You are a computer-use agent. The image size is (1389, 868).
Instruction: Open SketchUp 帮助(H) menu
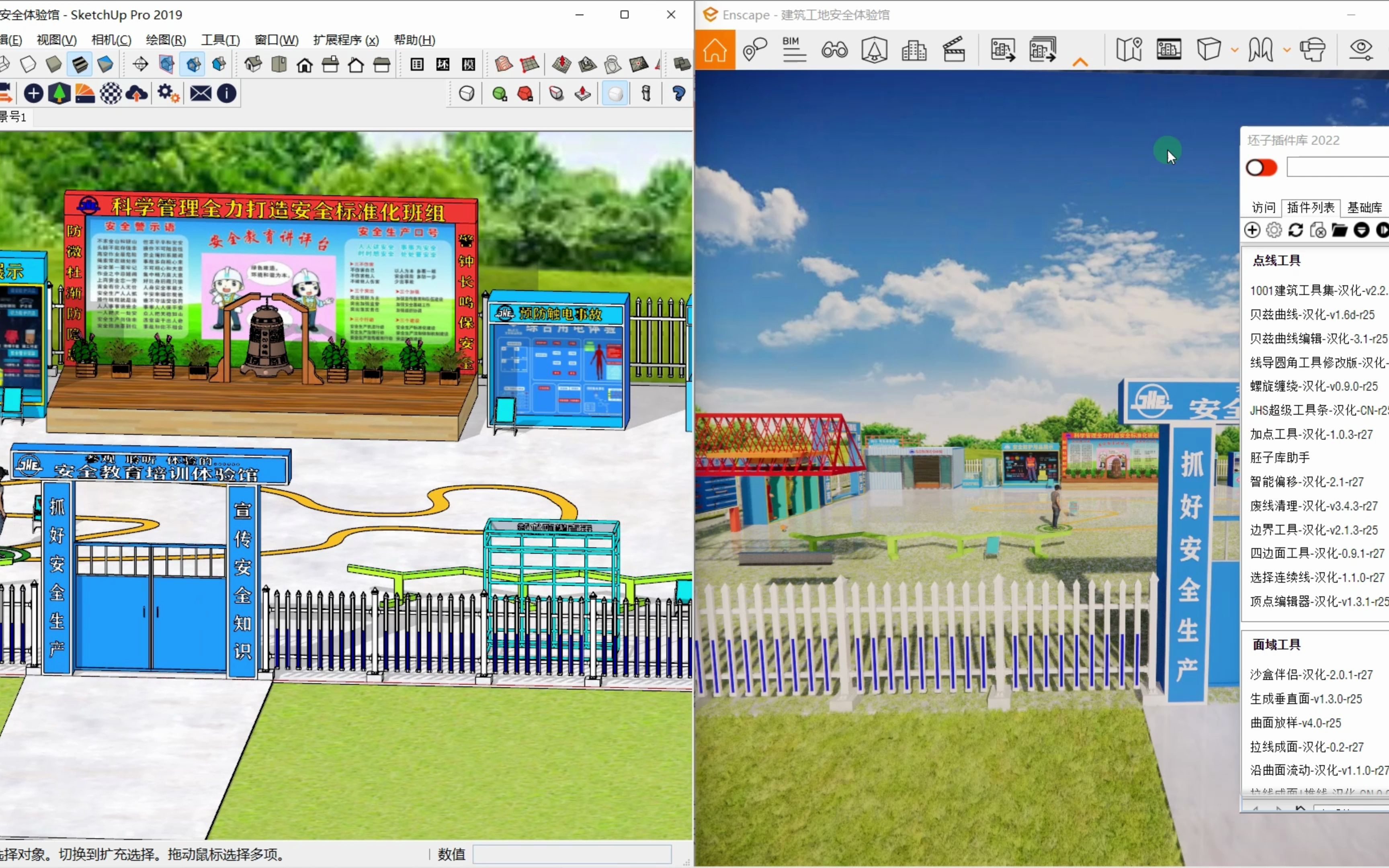click(x=414, y=40)
